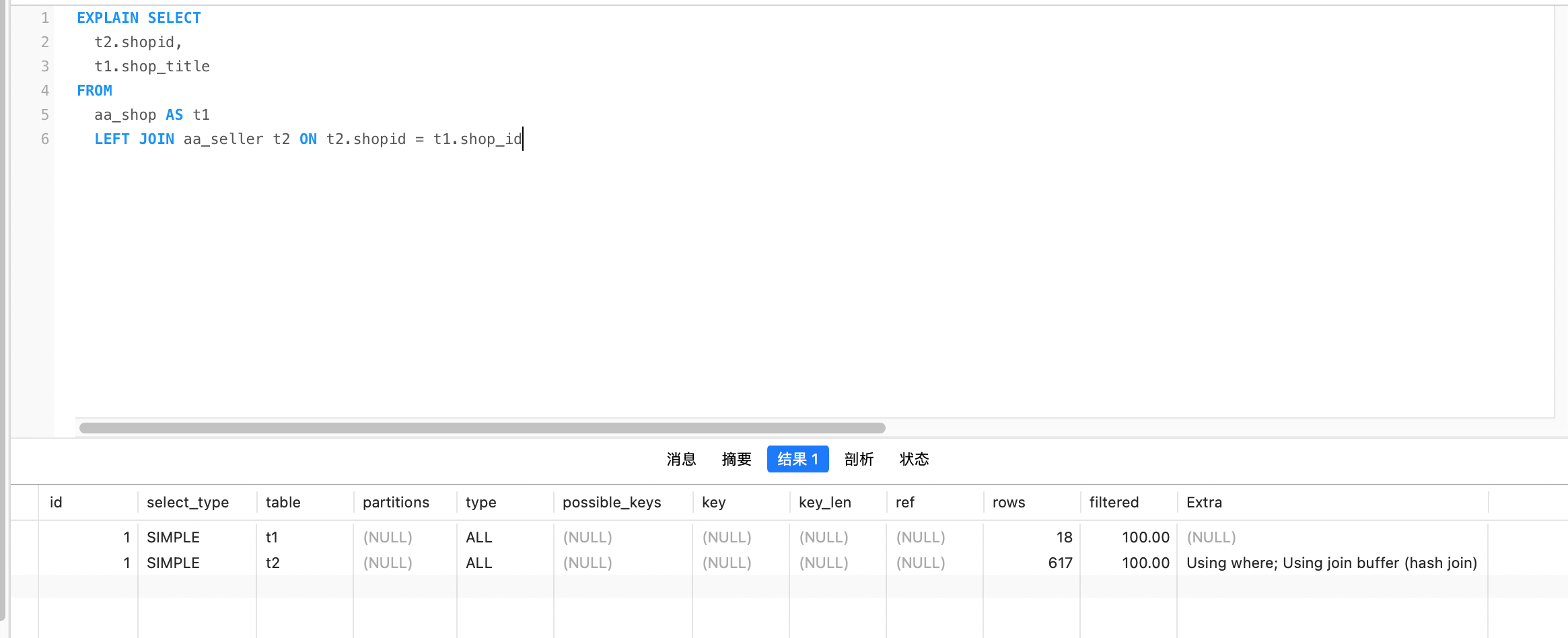Viewport: 1568px width, 638px height.
Task: Place cursor on t1.shop_title in line 3
Action: coord(152,66)
